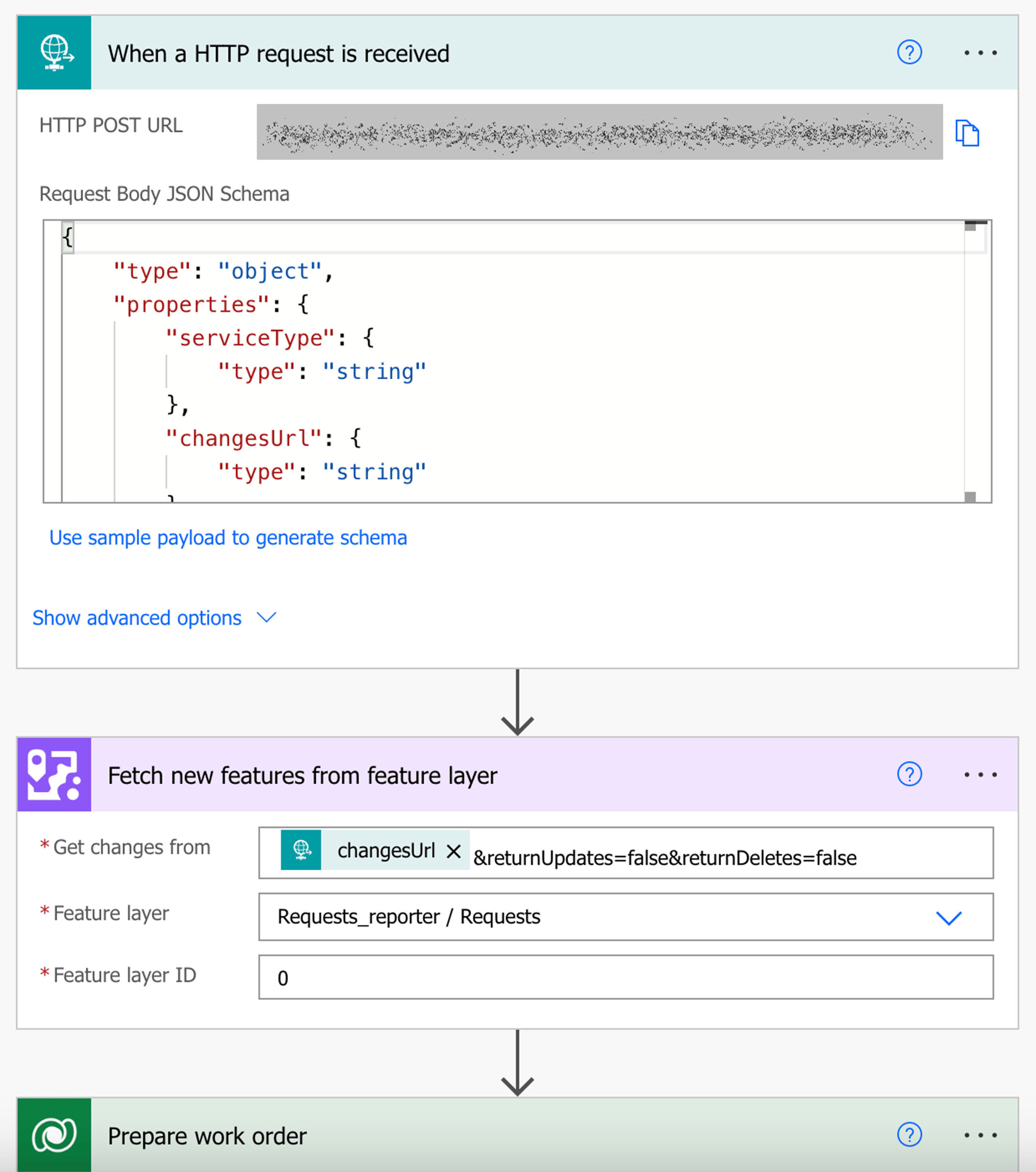Open ellipsis menu on HTTP request card
The image size is (1036, 1172).
coord(980,53)
